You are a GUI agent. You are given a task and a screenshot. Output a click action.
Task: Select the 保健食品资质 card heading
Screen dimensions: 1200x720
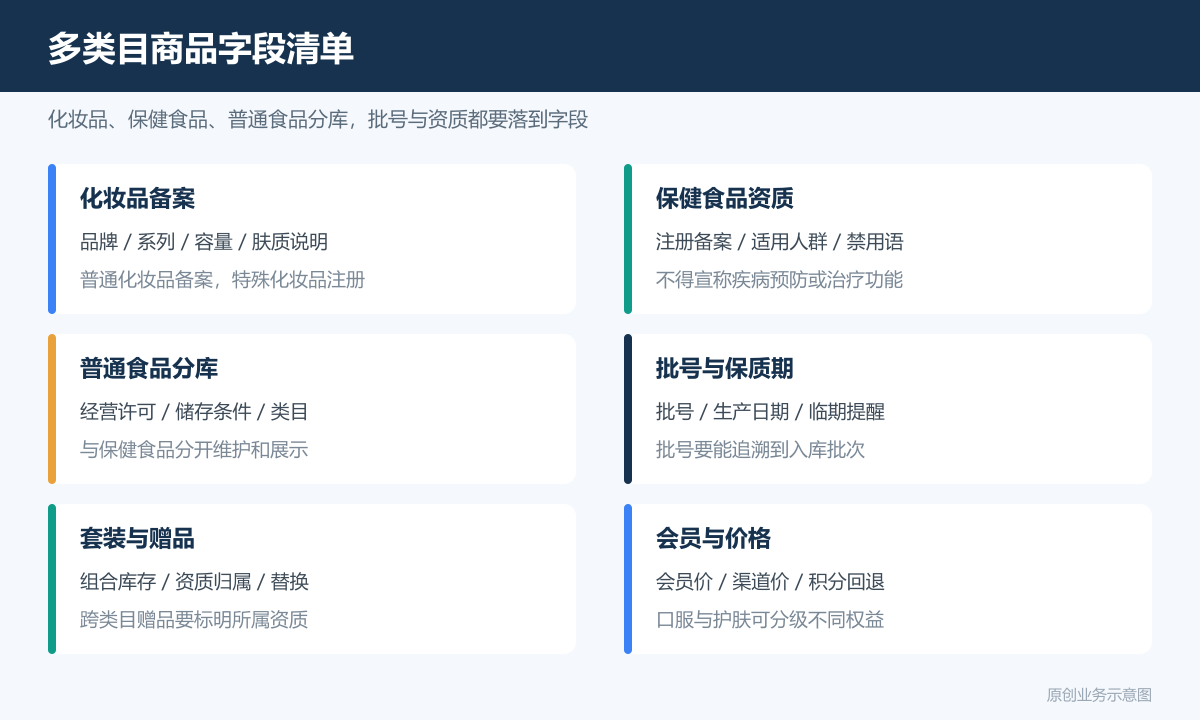pos(725,198)
